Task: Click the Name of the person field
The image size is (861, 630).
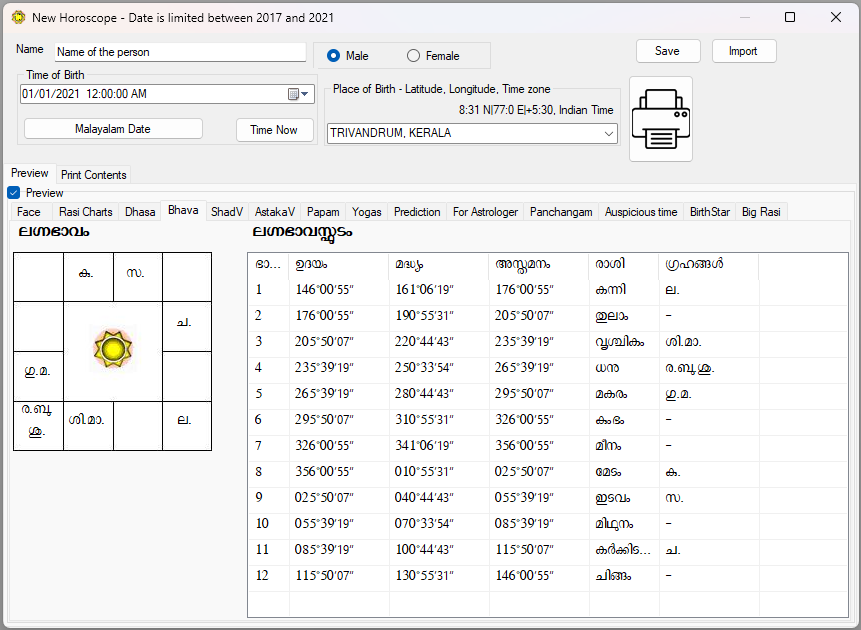Action: 180,51
